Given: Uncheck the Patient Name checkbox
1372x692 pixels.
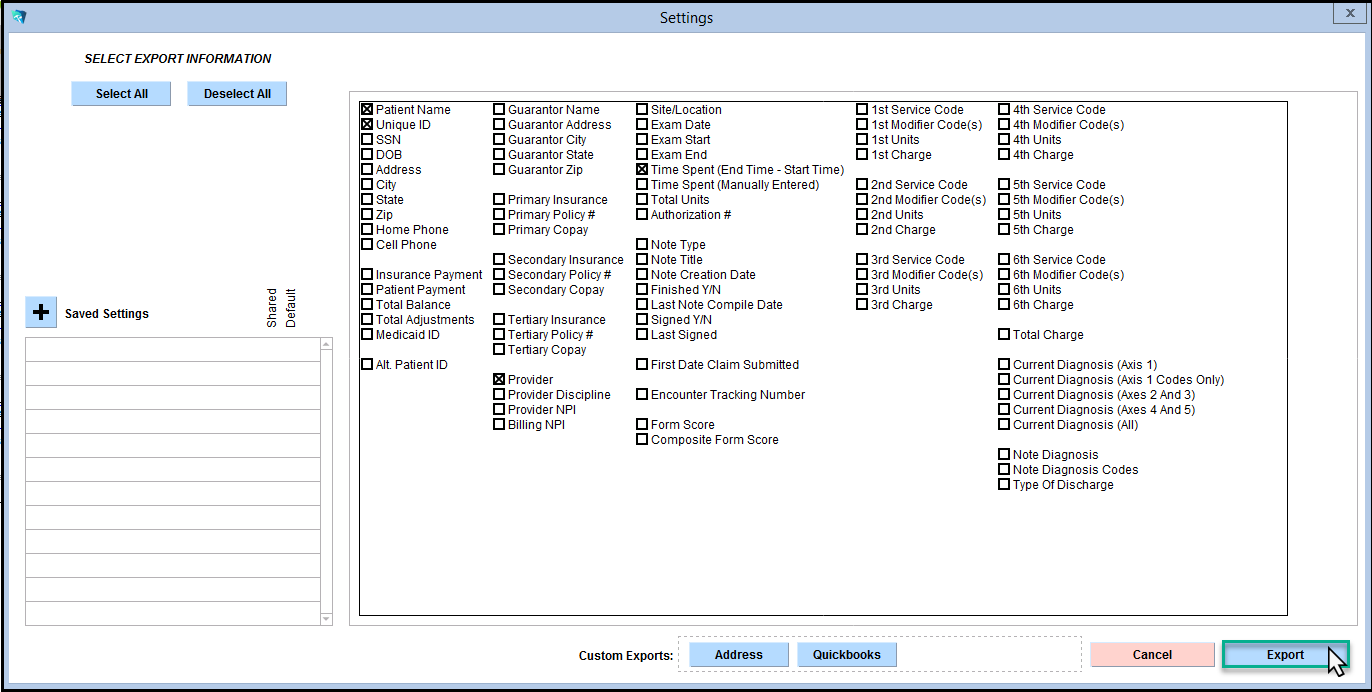Looking at the screenshot, I should [x=367, y=110].
